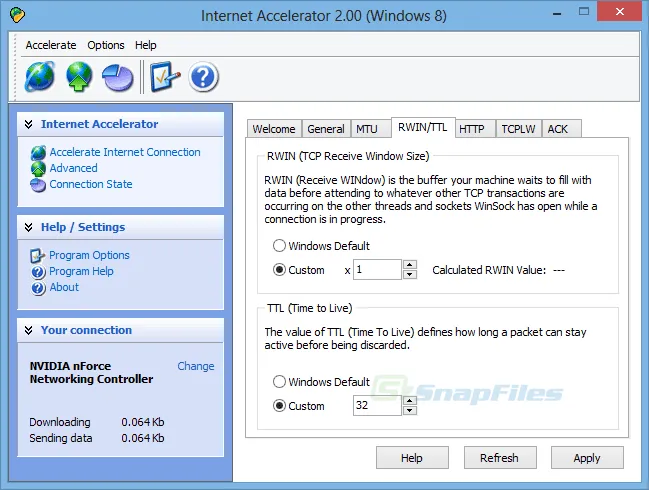
Task: Click the Apply button
Action: point(587,458)
